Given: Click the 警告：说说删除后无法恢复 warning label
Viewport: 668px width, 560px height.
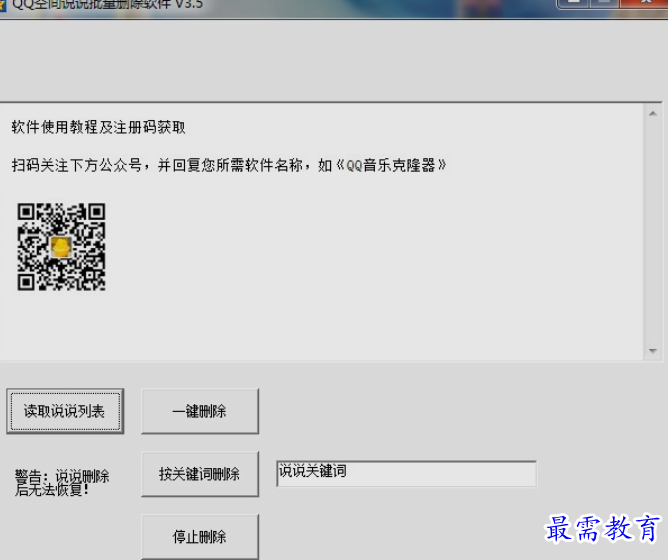Looking at the screenshot, I should (62, 482).
